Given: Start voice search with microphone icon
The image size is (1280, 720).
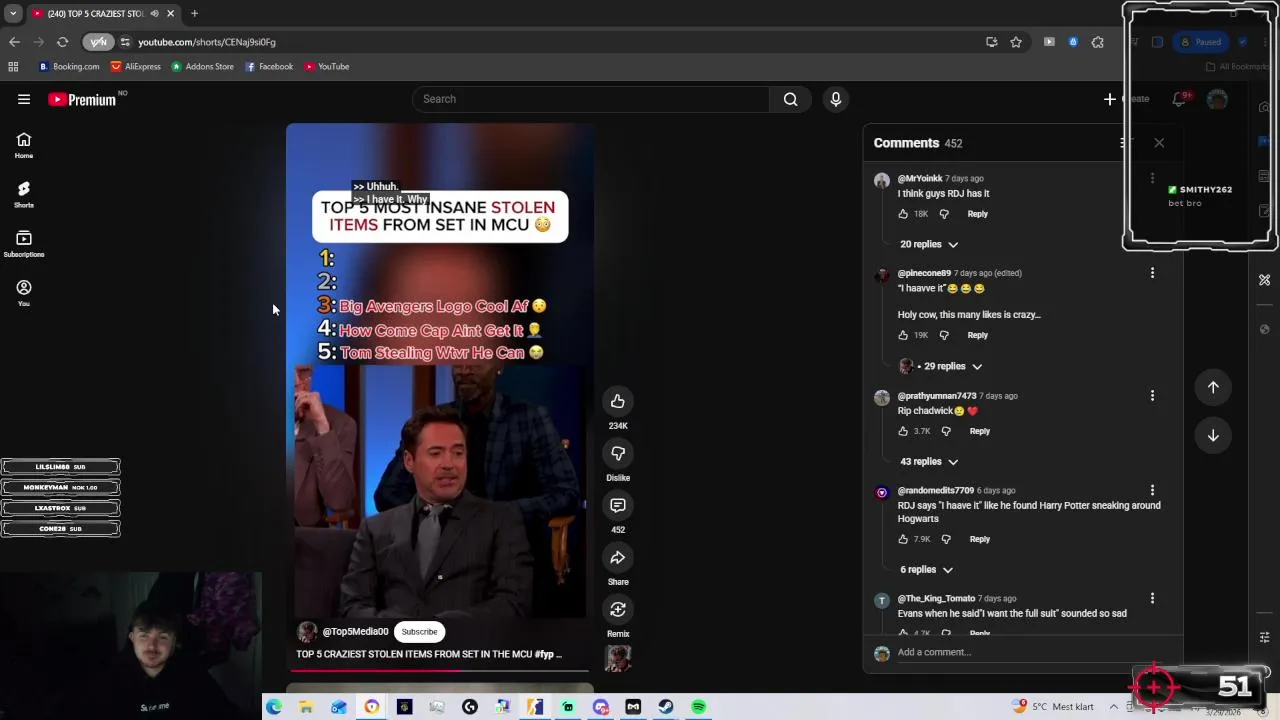Looking at the screenshot, I should tap(836, 99).
